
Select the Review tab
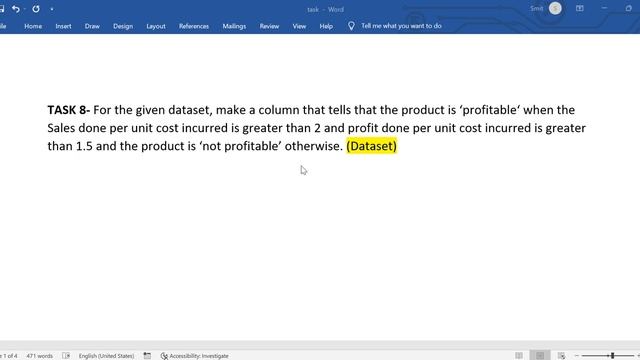pos(269,26)
